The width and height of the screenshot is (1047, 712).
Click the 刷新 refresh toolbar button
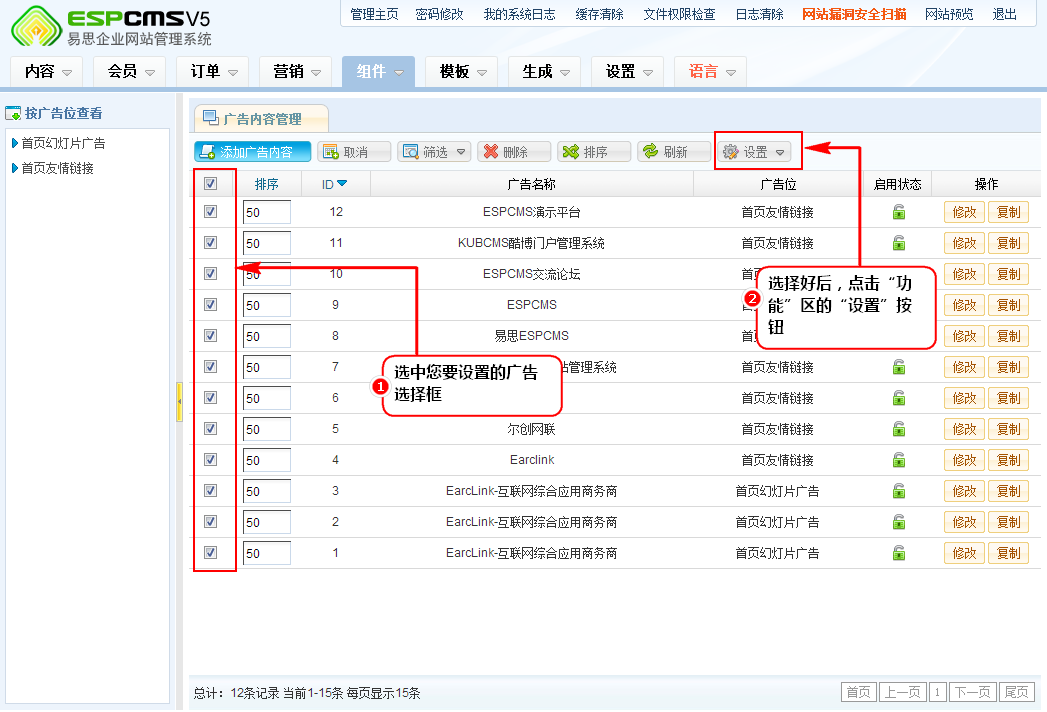(674, 152)
